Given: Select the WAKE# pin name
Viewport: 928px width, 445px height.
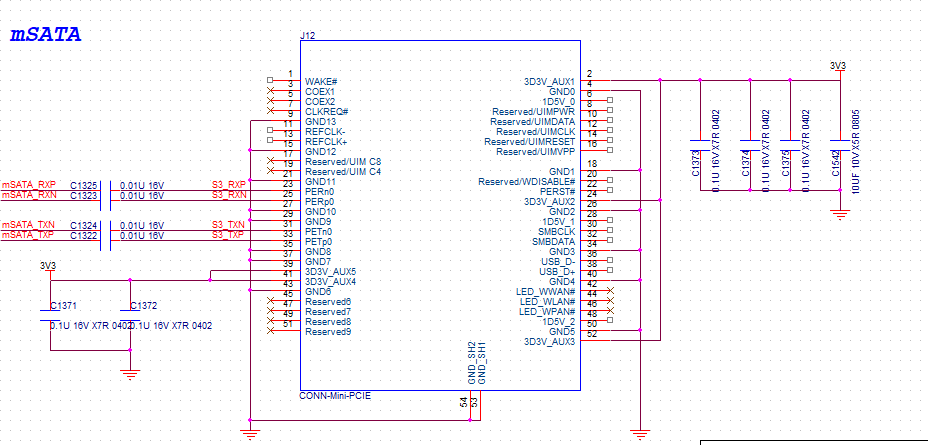Looking at the screenshot, I should point(321,82).
